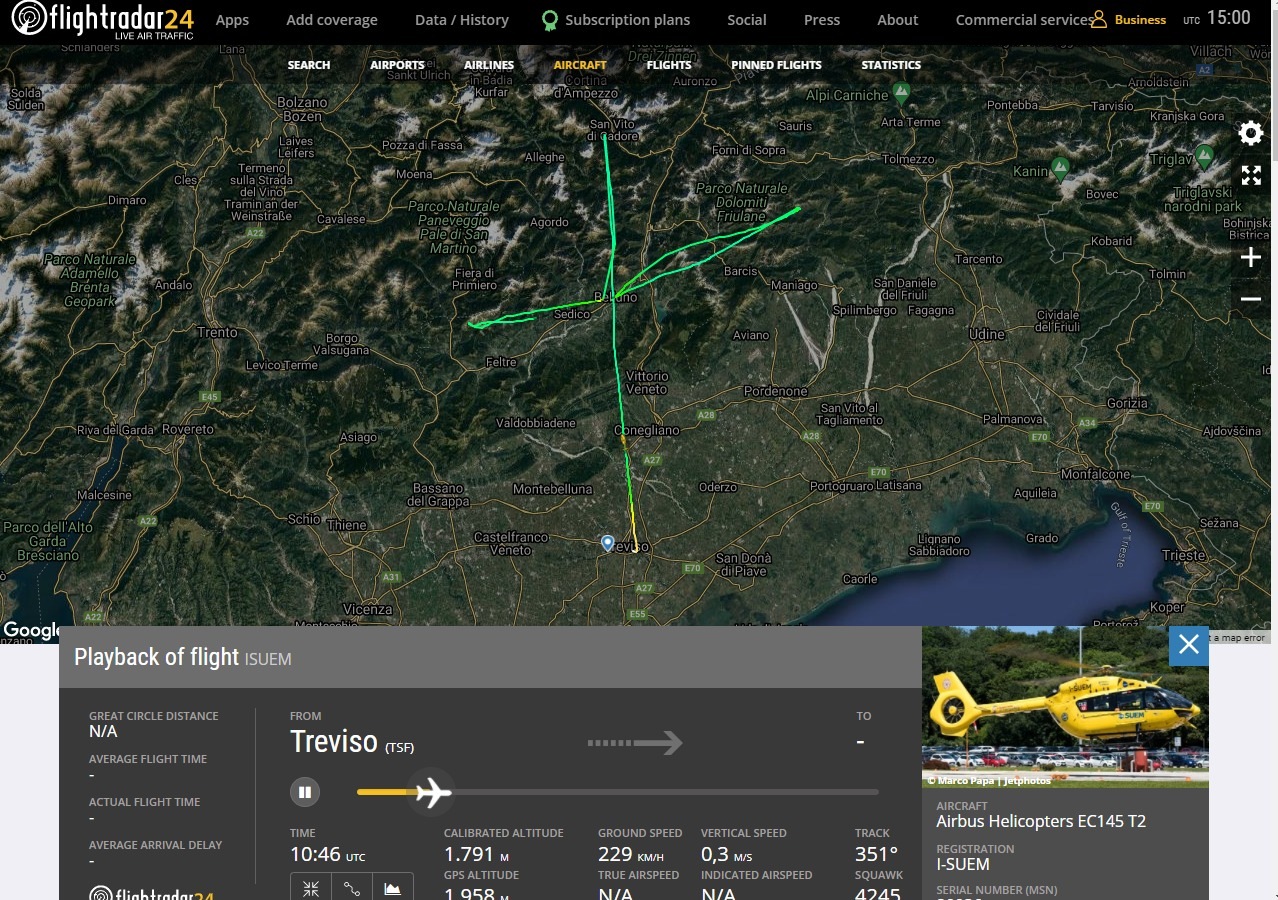This screenshot has height=900, width=1278.
Task: Show the altitude and speed graph icon
Action: click(393, 887)
